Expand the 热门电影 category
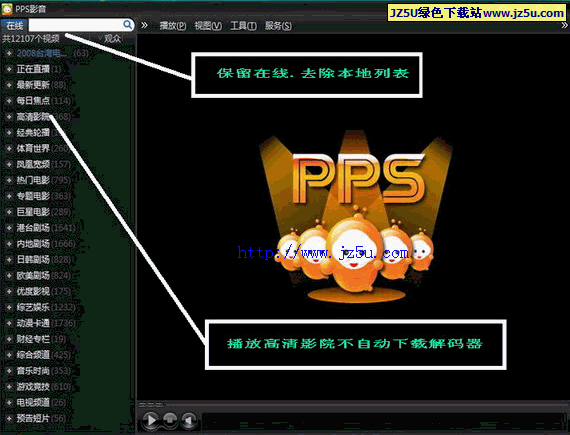 pos(9,180)
